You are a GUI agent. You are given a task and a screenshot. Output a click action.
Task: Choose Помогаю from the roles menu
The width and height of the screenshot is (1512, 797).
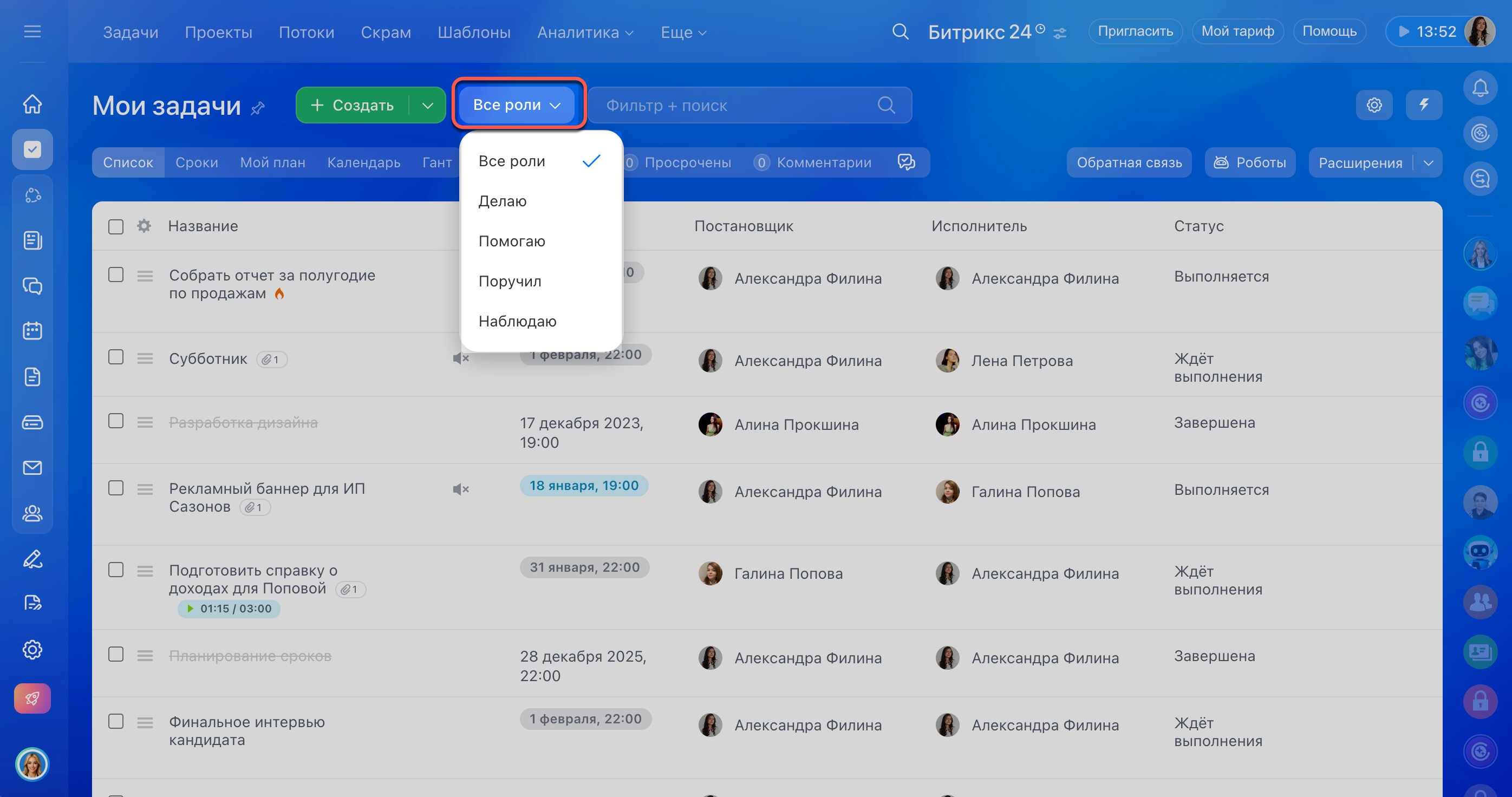click(511, 241)
